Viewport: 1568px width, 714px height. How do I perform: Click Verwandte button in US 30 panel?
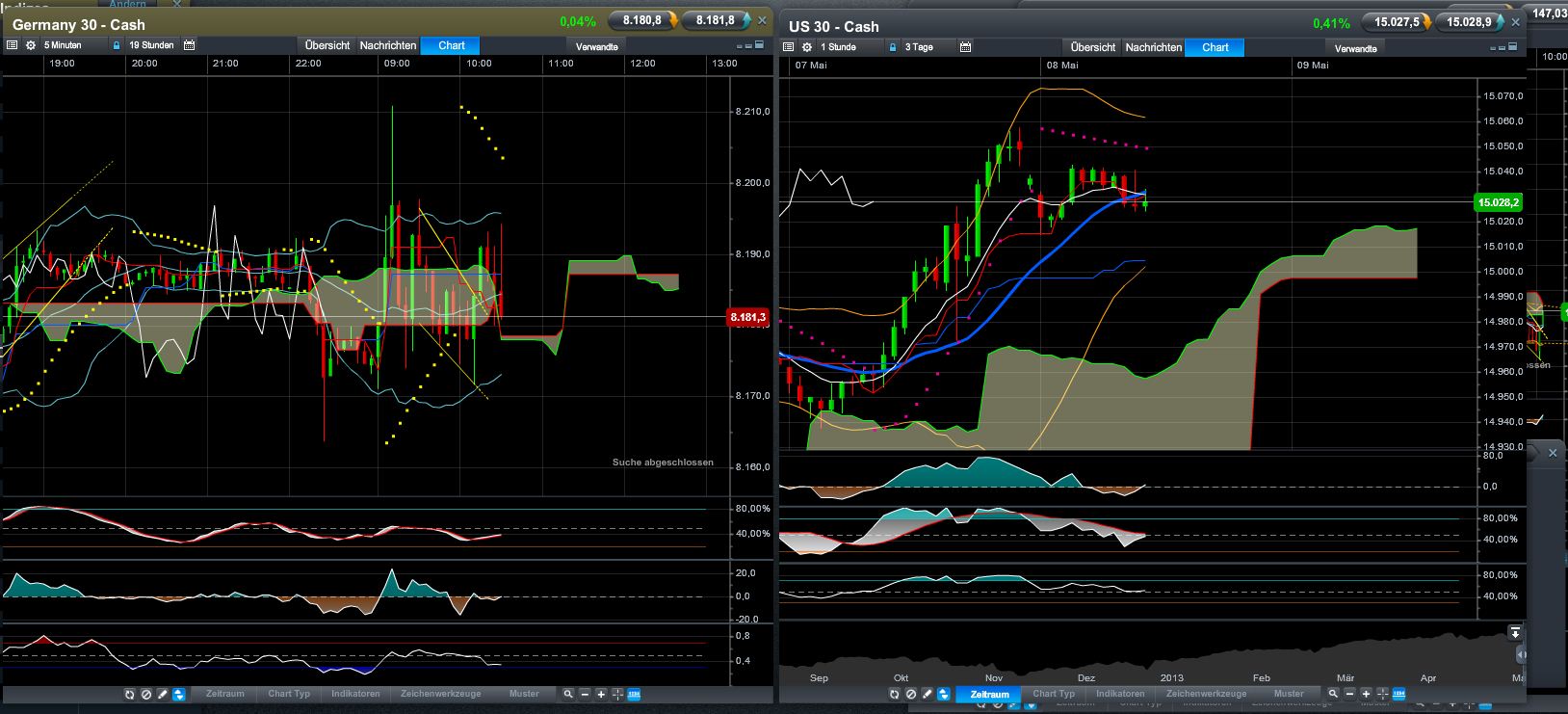click(x=1356, y=48)
